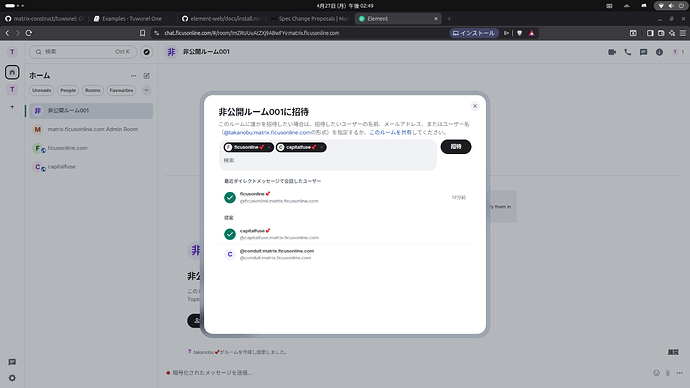Screen dimensions: 690x388
Task: Start a voice call in room
Action: 628,52
